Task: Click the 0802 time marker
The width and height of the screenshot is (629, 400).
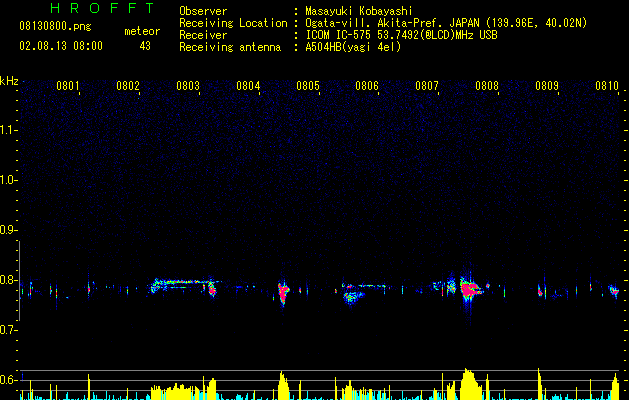Action: (x=128, y=86)
